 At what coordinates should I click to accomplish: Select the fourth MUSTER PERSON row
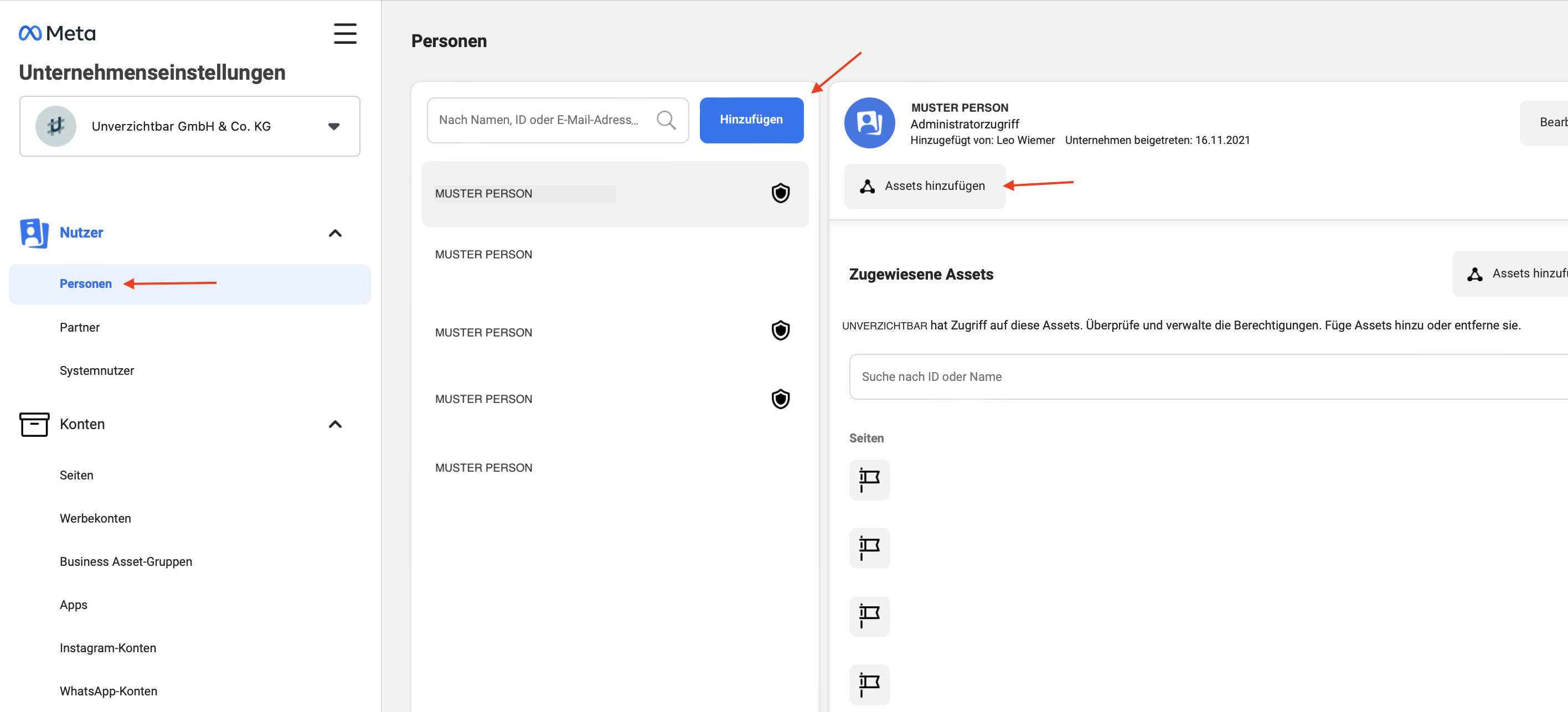615,399
